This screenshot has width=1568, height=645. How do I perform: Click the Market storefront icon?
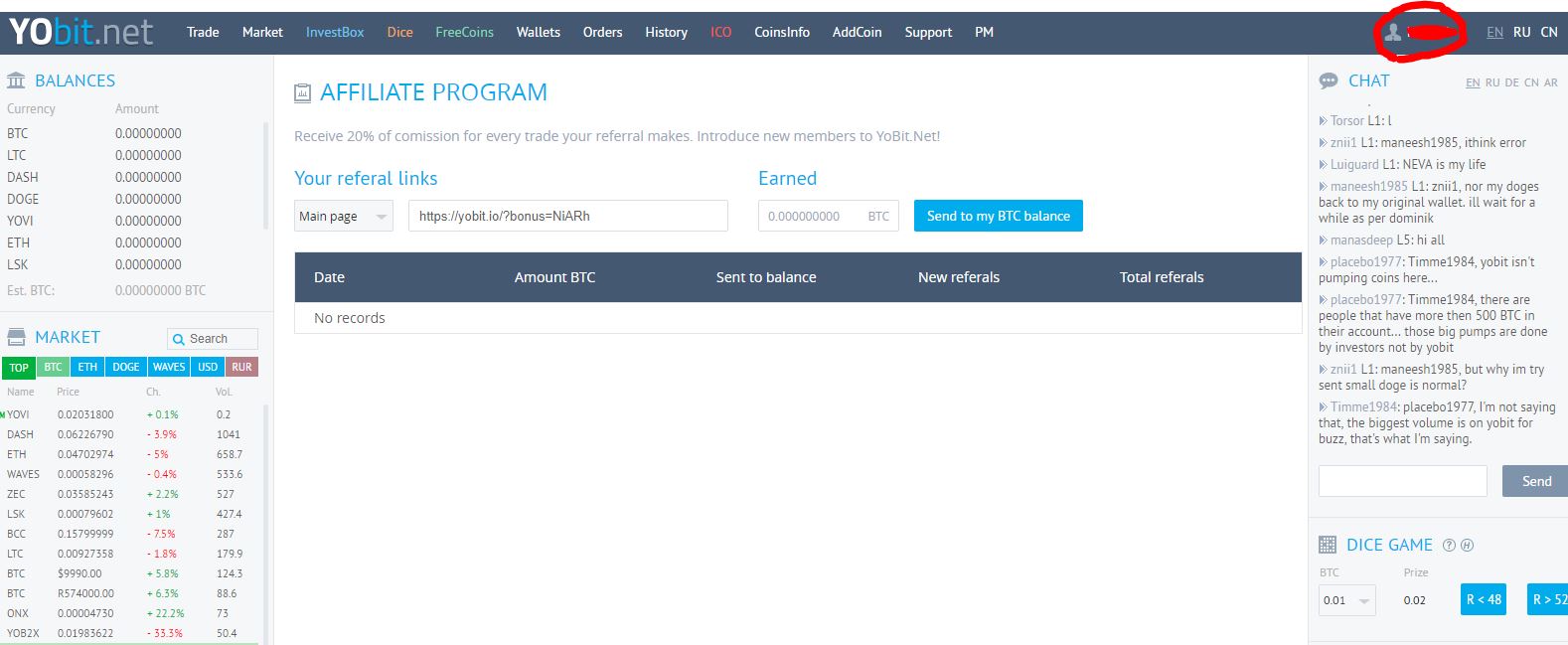pos(16,337)
